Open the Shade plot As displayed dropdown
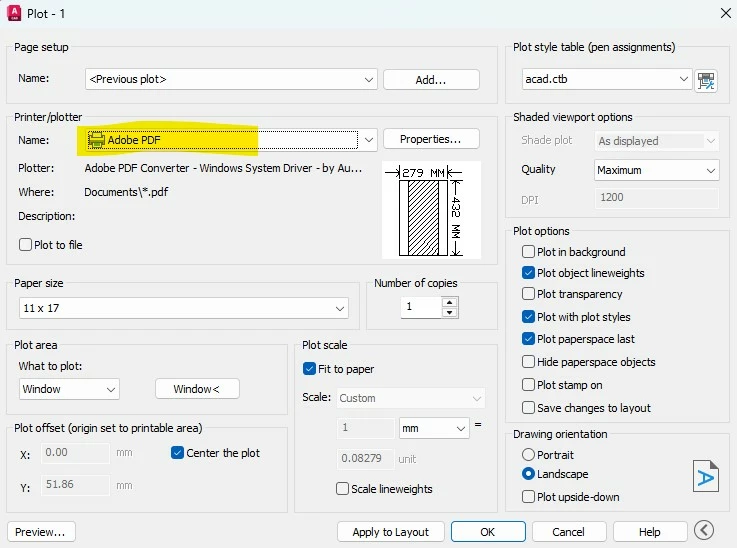This screenshot has height=548, width=737. [656, 141]
